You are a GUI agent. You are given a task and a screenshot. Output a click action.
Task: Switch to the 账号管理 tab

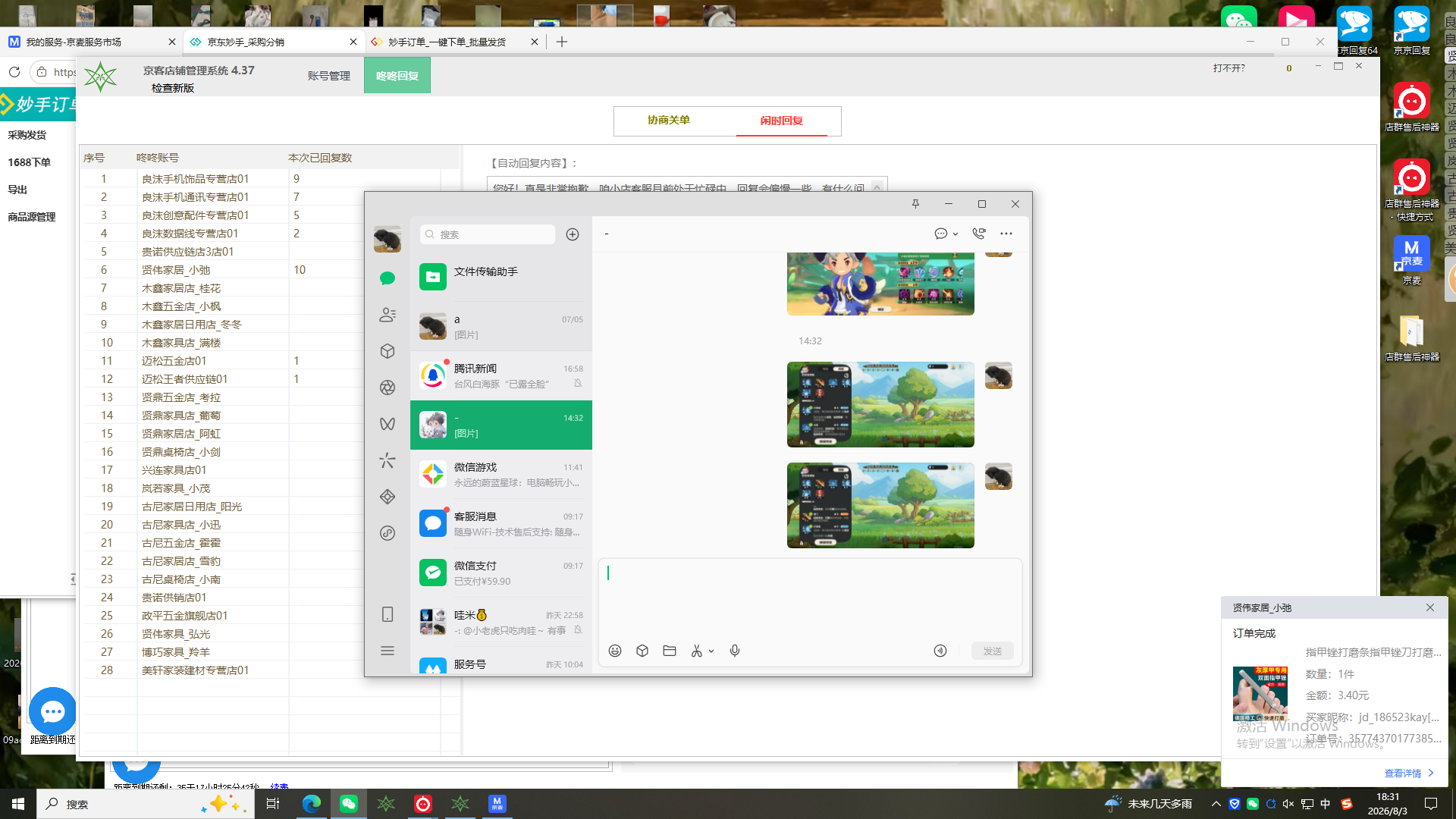click(329, 76)
